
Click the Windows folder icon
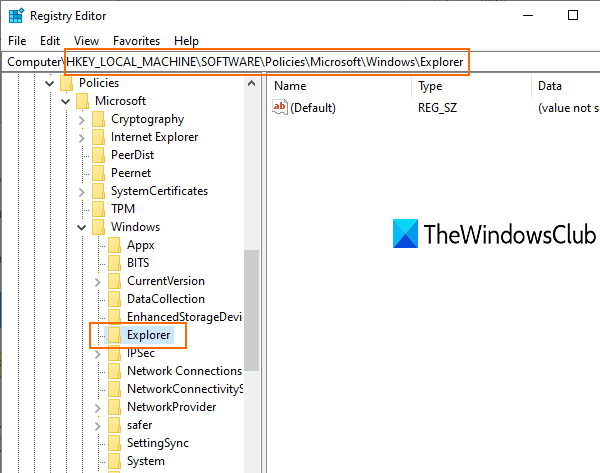coord(99,227)
